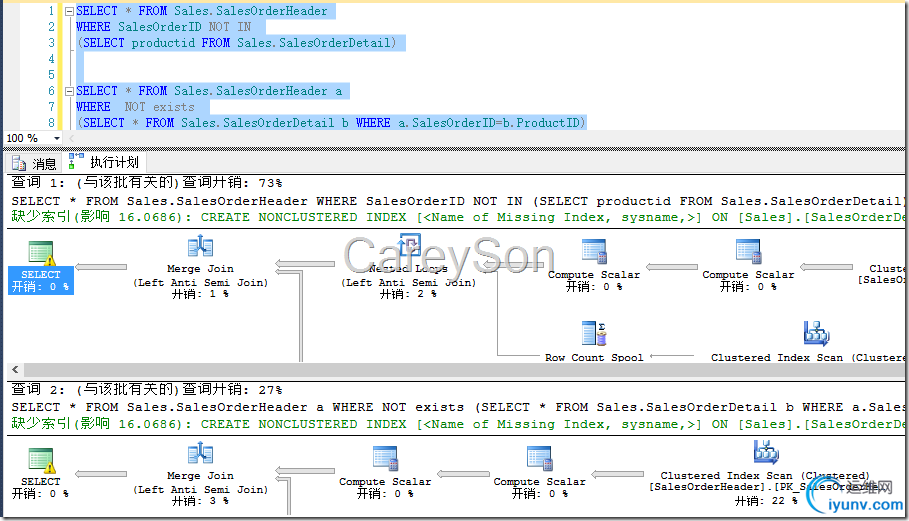Collapse the first SELECT statement on line 1
The height and width of the screenshot is (521, 909).
[x=70, y=11]
